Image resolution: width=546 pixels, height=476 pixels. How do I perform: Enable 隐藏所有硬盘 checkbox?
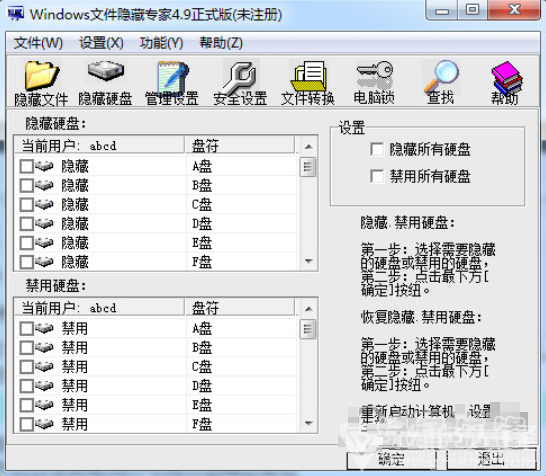pyautogui.click(x=377, y=149)
